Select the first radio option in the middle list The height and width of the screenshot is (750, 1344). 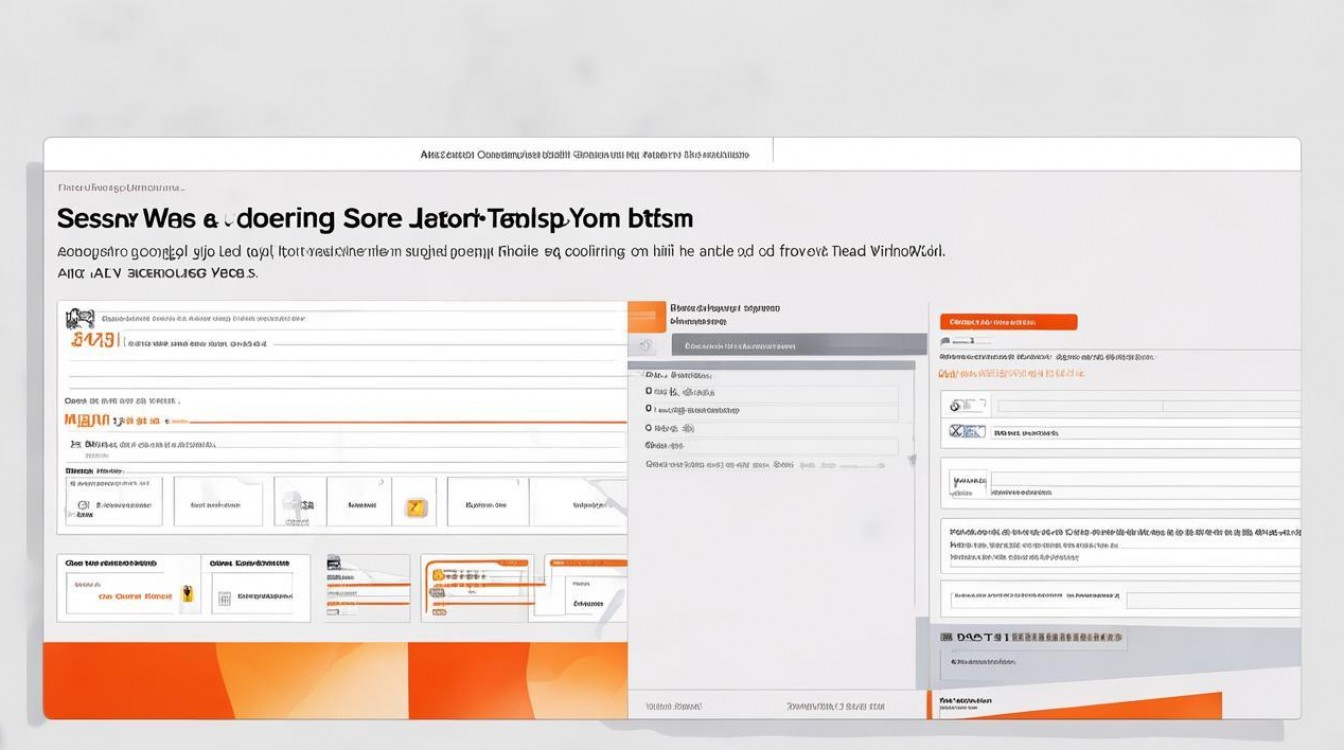(649, 392)
